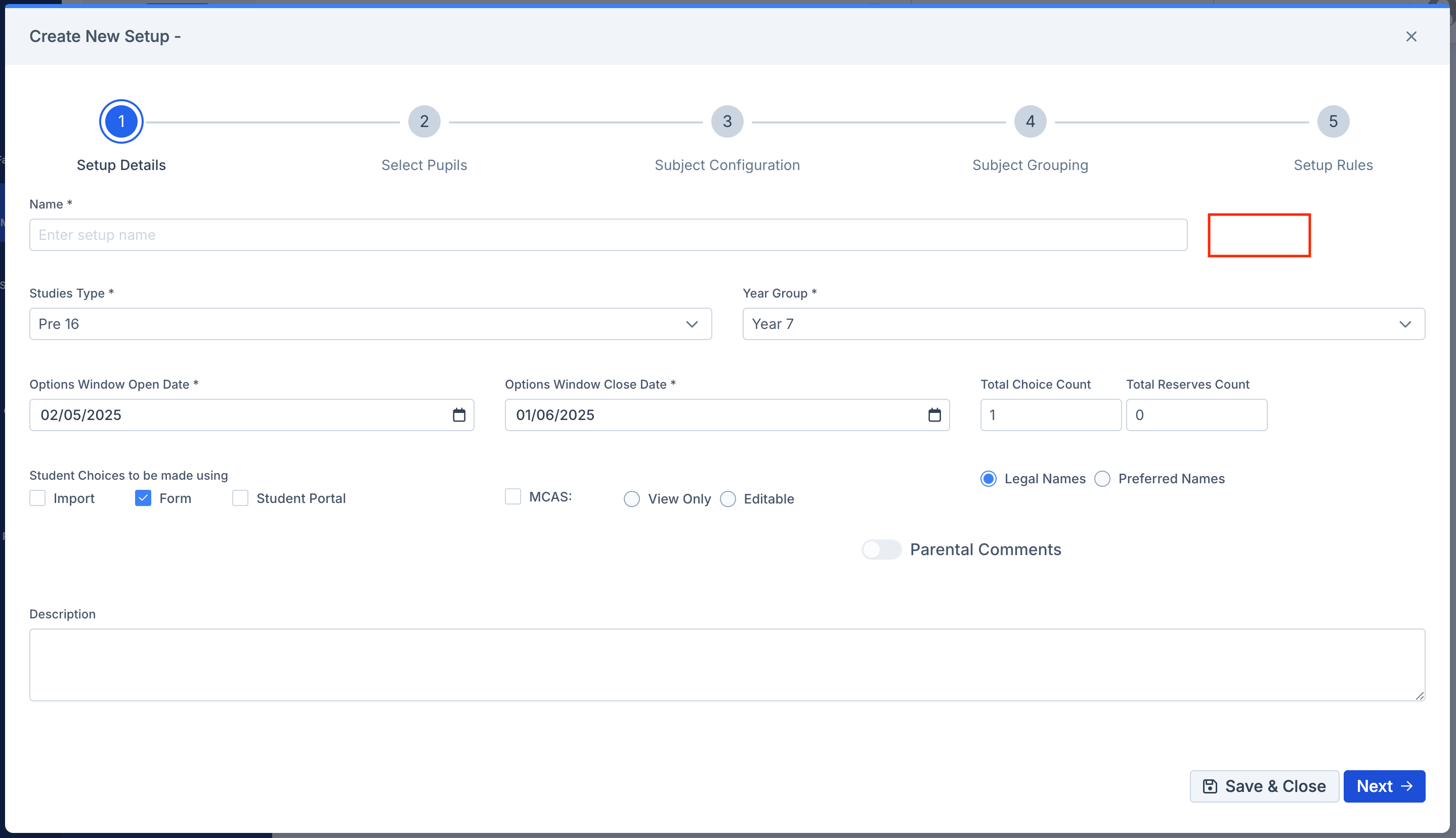This screenshot has height=838, width=1456.
Task: Check the MCAS checkbox
Action: (512, 496)
